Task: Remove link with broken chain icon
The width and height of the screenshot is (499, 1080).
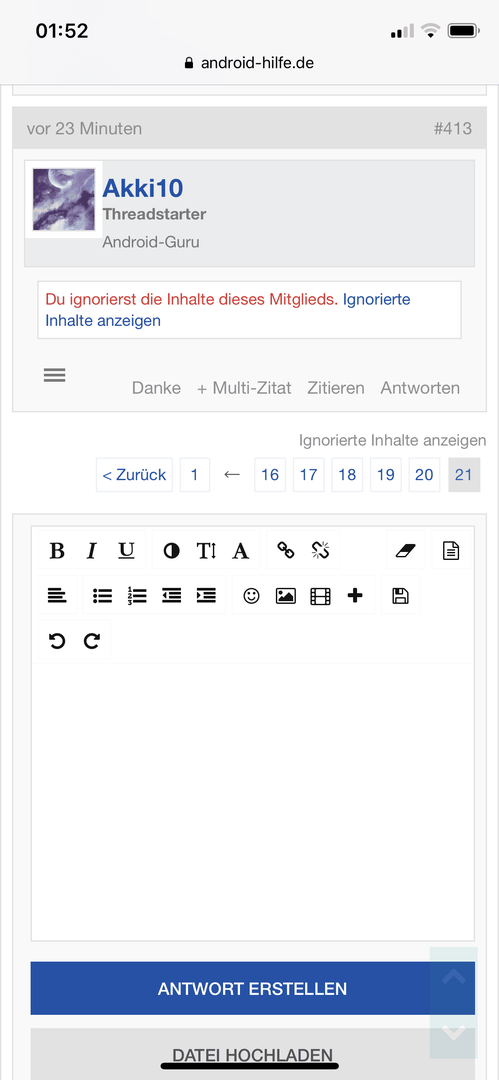Action: 320,550
